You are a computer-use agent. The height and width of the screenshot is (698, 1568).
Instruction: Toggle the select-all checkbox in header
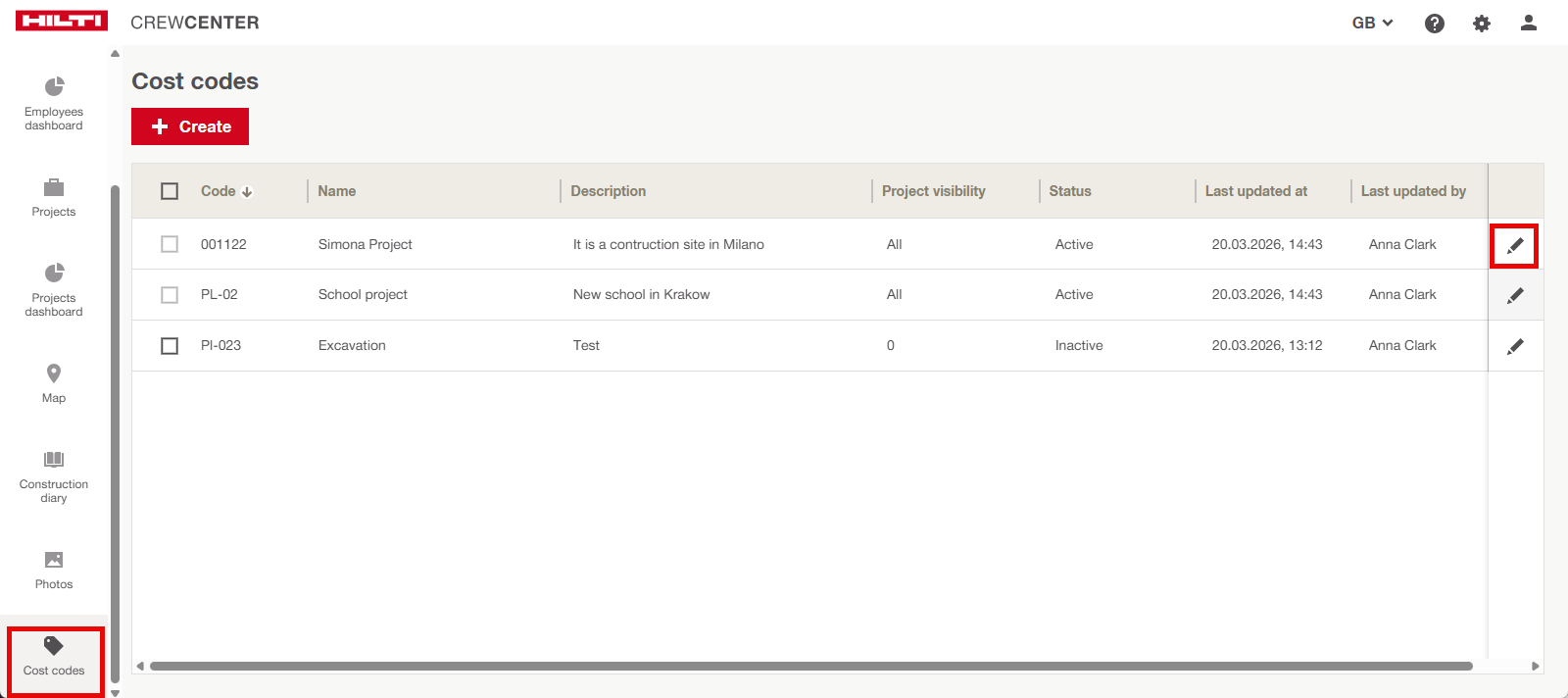point(170,191)
